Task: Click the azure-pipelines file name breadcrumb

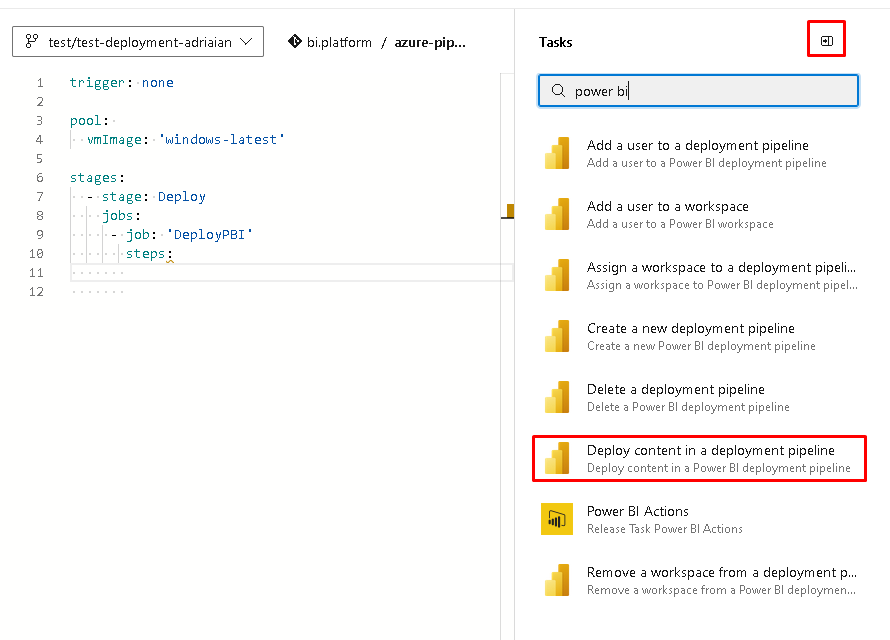Action: pos(430,42)
